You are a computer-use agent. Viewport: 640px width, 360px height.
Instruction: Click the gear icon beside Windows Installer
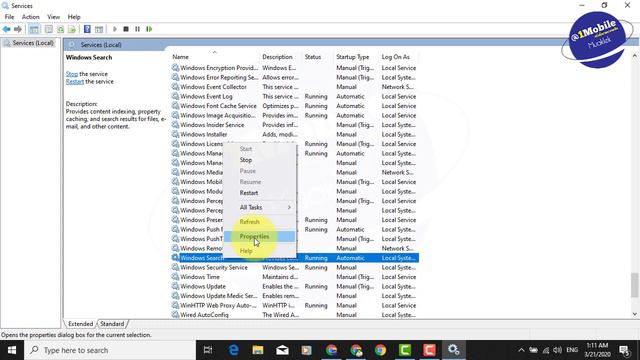pyautogui.click(x=175, y=134)
